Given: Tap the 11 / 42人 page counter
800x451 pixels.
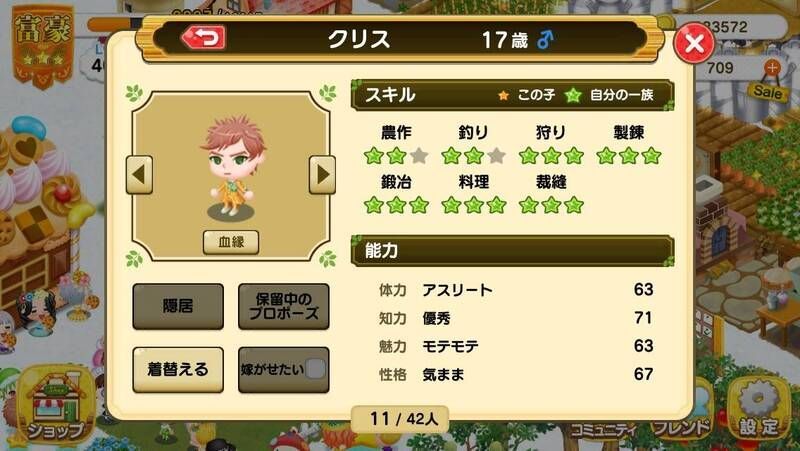Looking at the screenshot, I should coord(400,419).
